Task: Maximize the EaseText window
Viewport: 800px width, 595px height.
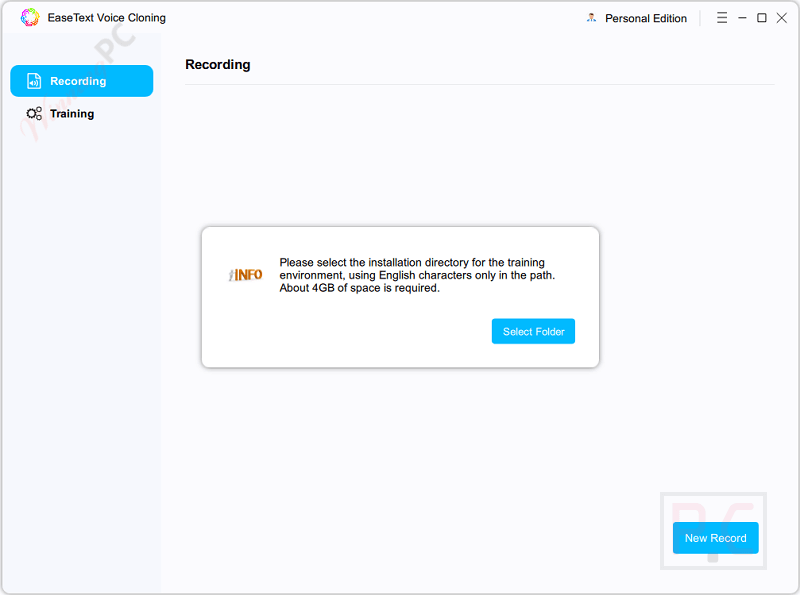Action: point(761,18)
